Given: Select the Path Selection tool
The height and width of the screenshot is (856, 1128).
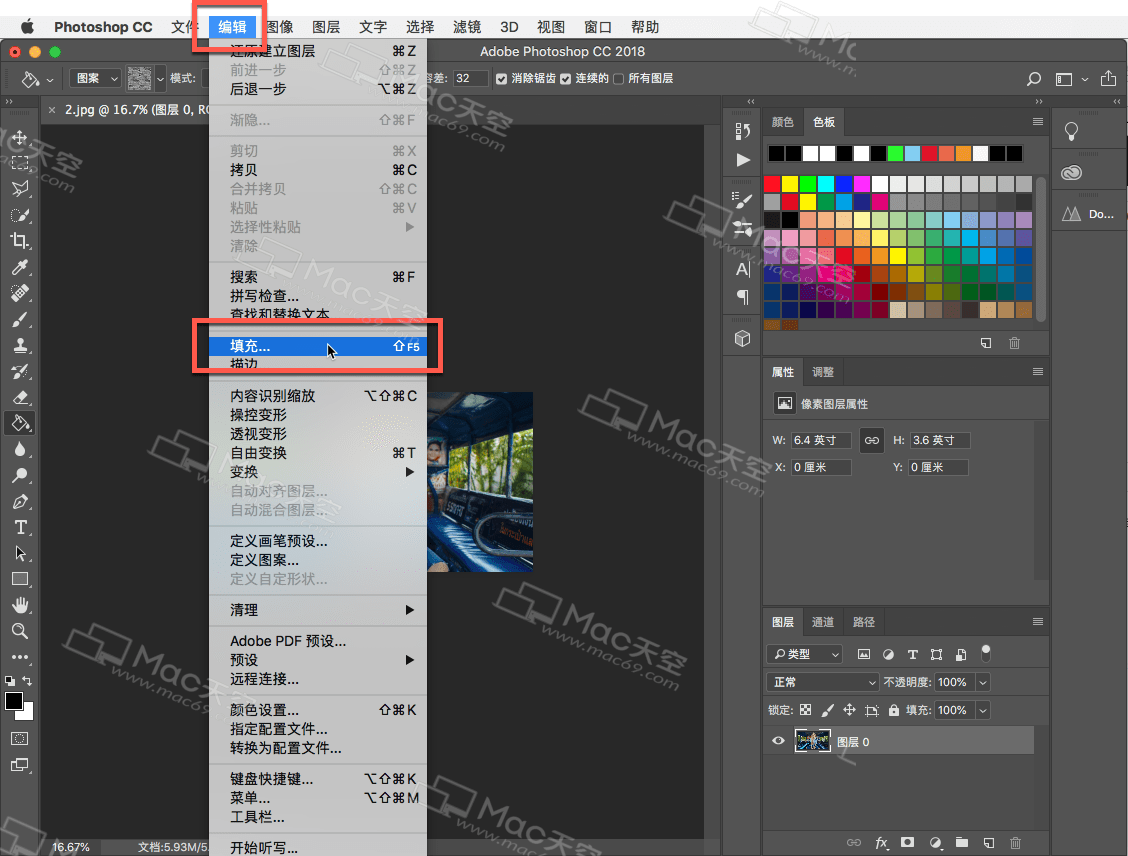Looking at the screenshot, I should point(20,553).
